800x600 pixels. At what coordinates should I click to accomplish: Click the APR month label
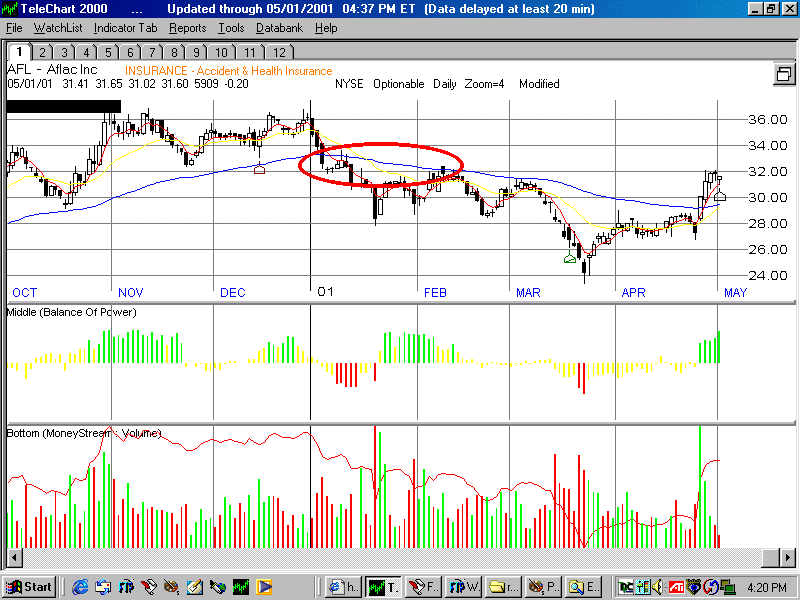[x=634, y=293]
